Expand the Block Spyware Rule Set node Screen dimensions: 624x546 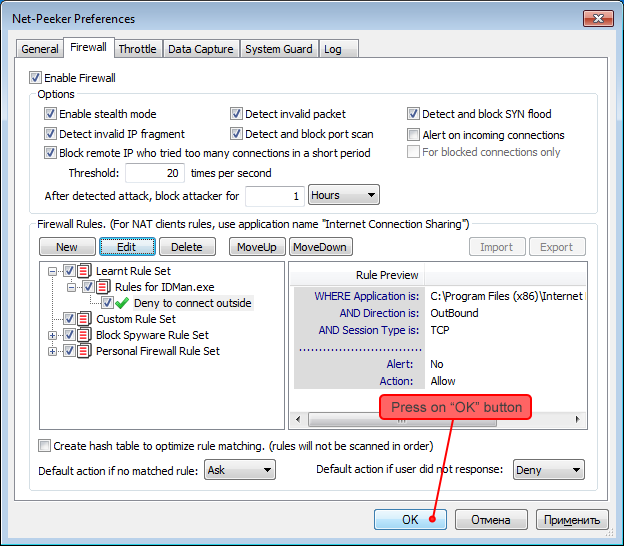click(x=53, y=335)
